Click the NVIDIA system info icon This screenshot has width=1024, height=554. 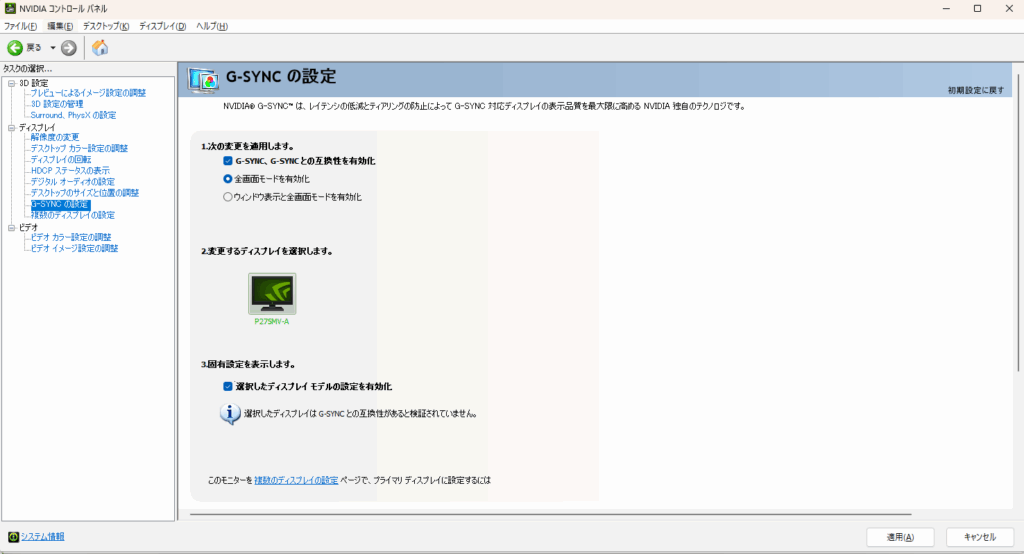click(13, 537)
